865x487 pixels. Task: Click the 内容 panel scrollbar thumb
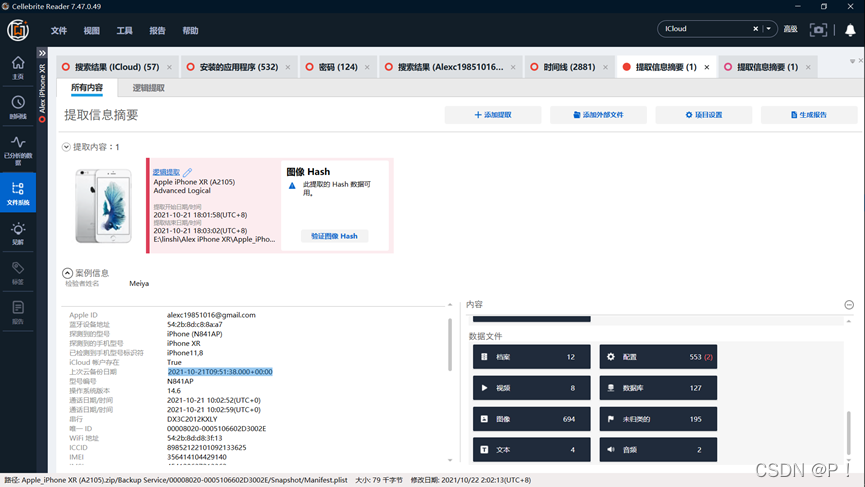coord(848,433)
